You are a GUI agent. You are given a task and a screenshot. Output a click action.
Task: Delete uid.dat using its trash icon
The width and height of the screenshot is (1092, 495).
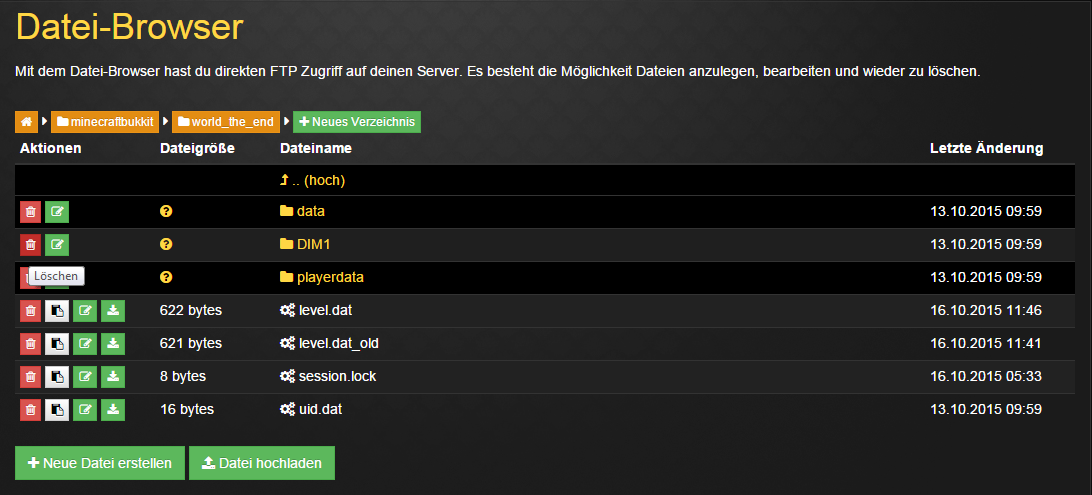coord(30,409)
